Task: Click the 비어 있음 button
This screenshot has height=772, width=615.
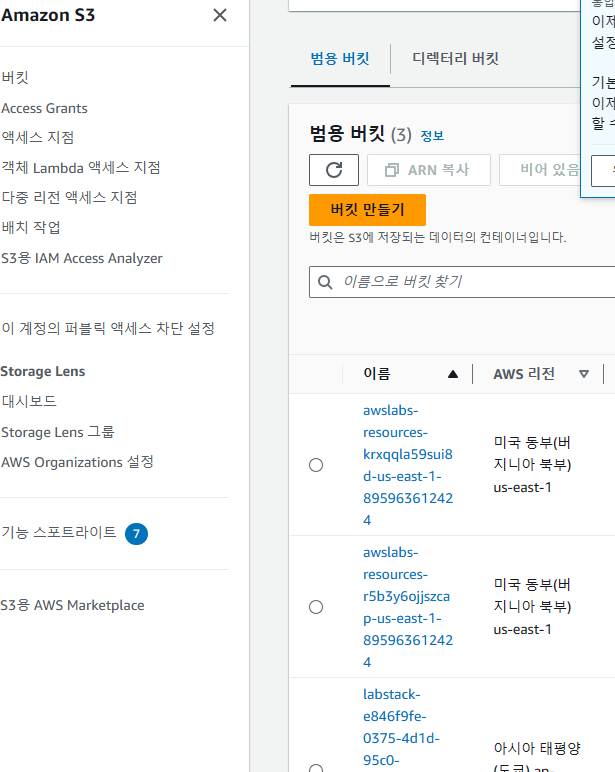Action: tap(540, 170)
